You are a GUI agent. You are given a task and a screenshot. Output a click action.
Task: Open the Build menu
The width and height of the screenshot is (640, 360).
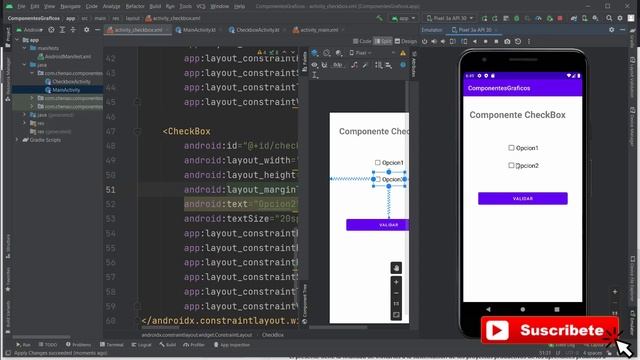[x=155, y=7]
